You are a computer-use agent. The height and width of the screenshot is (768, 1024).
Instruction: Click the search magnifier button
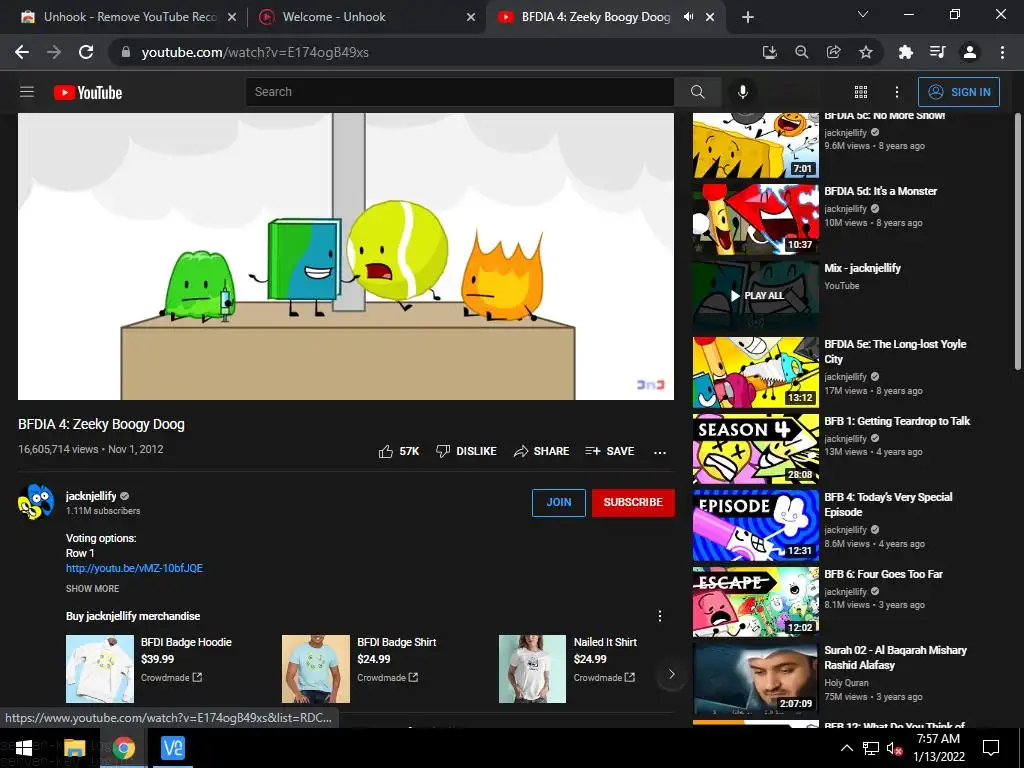pos(697,92)
